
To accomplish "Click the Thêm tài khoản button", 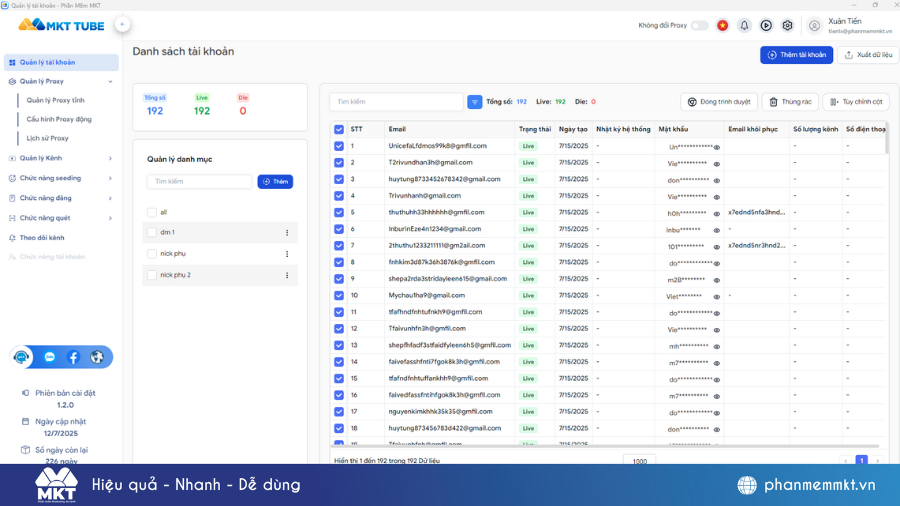I will [796, 55].
